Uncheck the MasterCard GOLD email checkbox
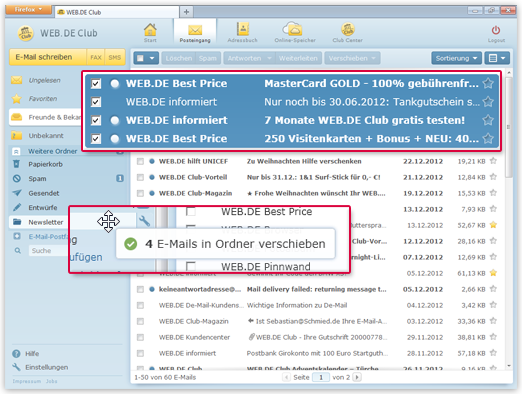Screen dimensions: 522x394 tap(96, 83)
